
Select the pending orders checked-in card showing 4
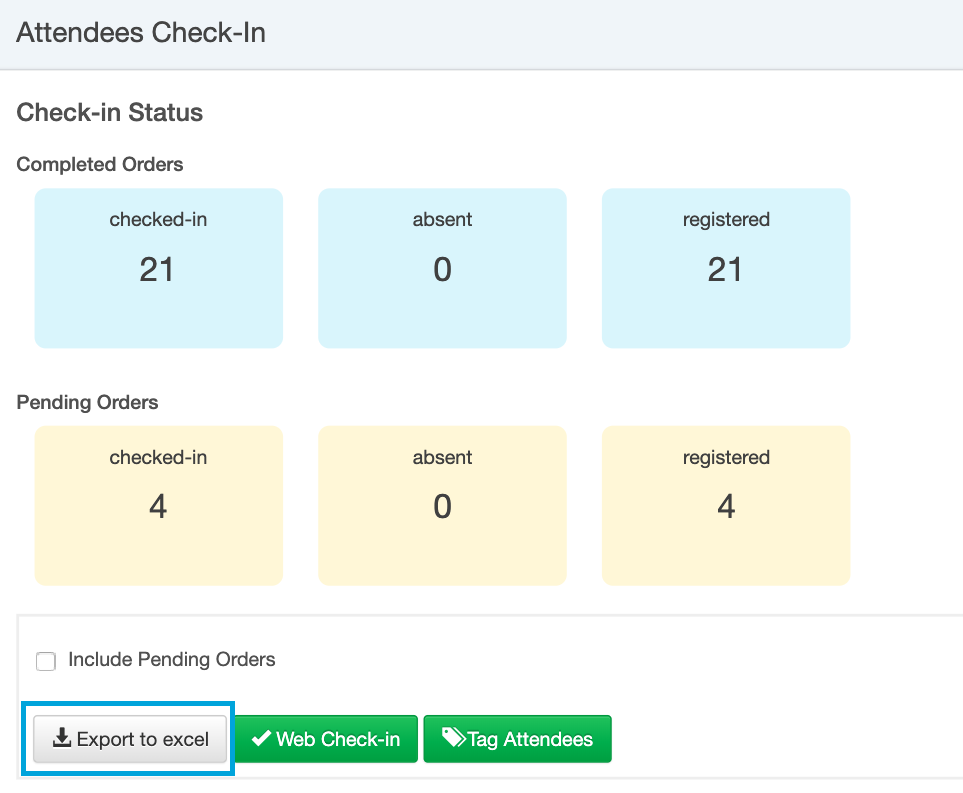158,506
